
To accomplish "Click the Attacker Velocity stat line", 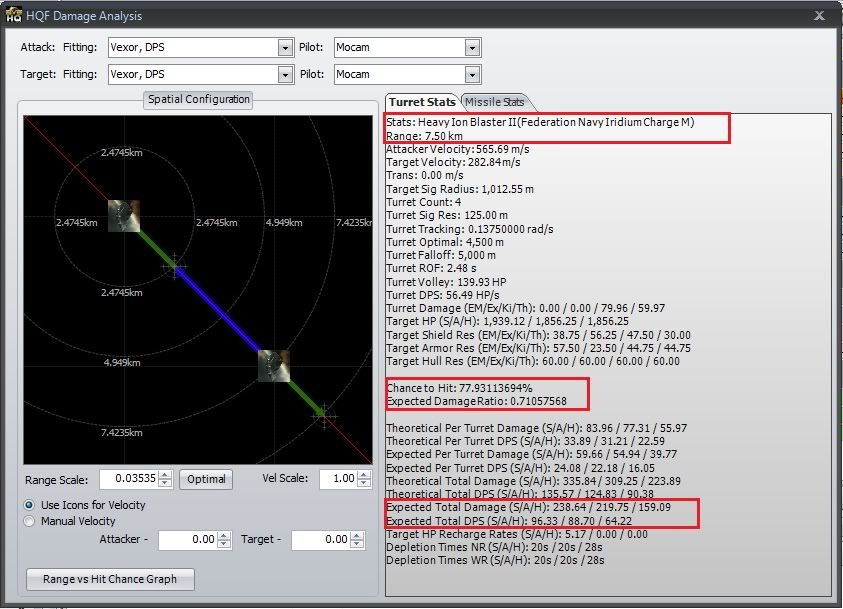I will [x=458, y=149].
